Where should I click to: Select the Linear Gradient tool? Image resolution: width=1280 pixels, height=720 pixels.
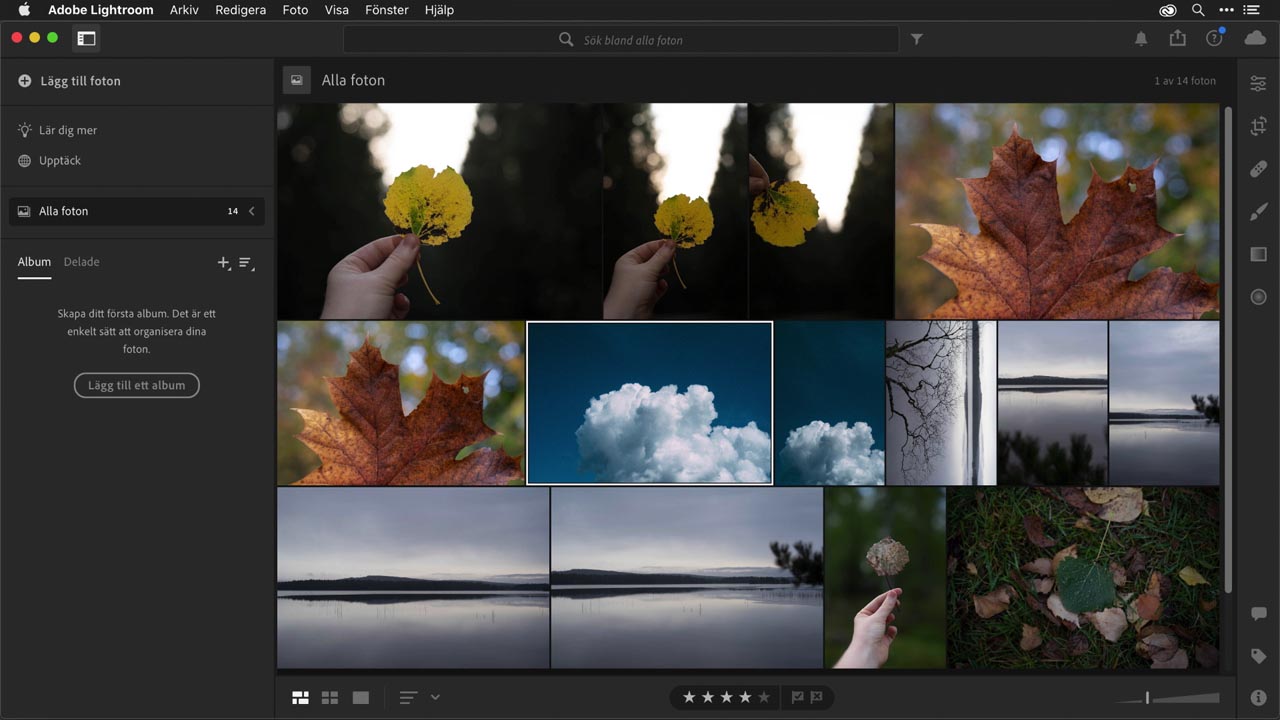1258,254
